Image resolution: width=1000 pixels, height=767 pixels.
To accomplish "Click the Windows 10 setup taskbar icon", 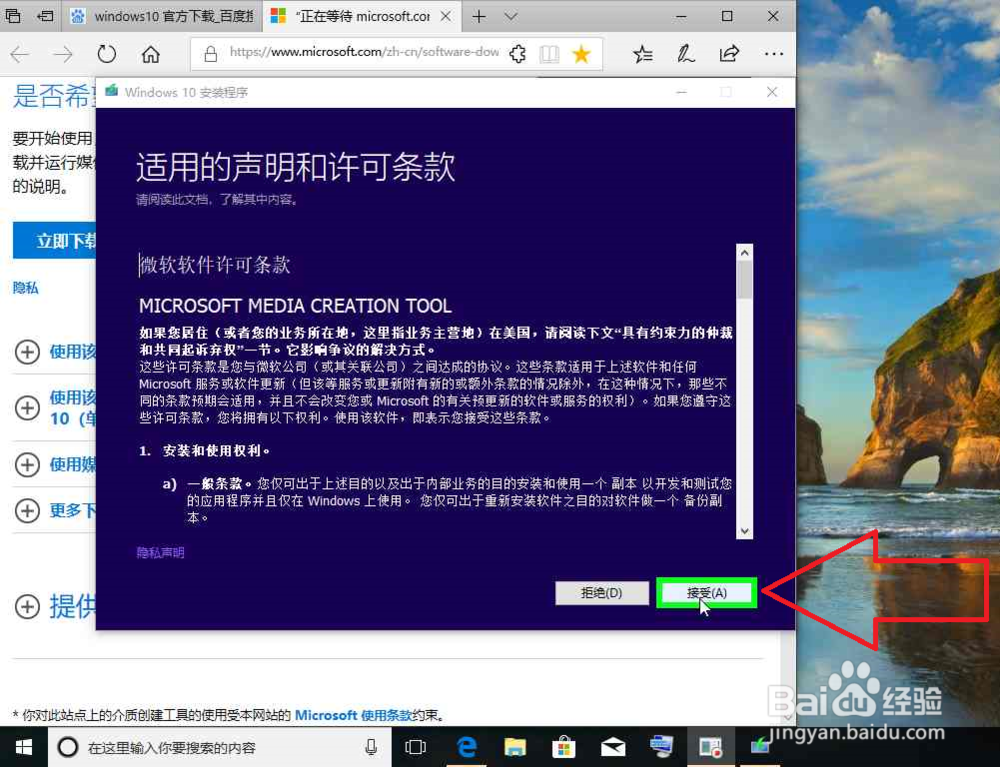I will point(760,746).
